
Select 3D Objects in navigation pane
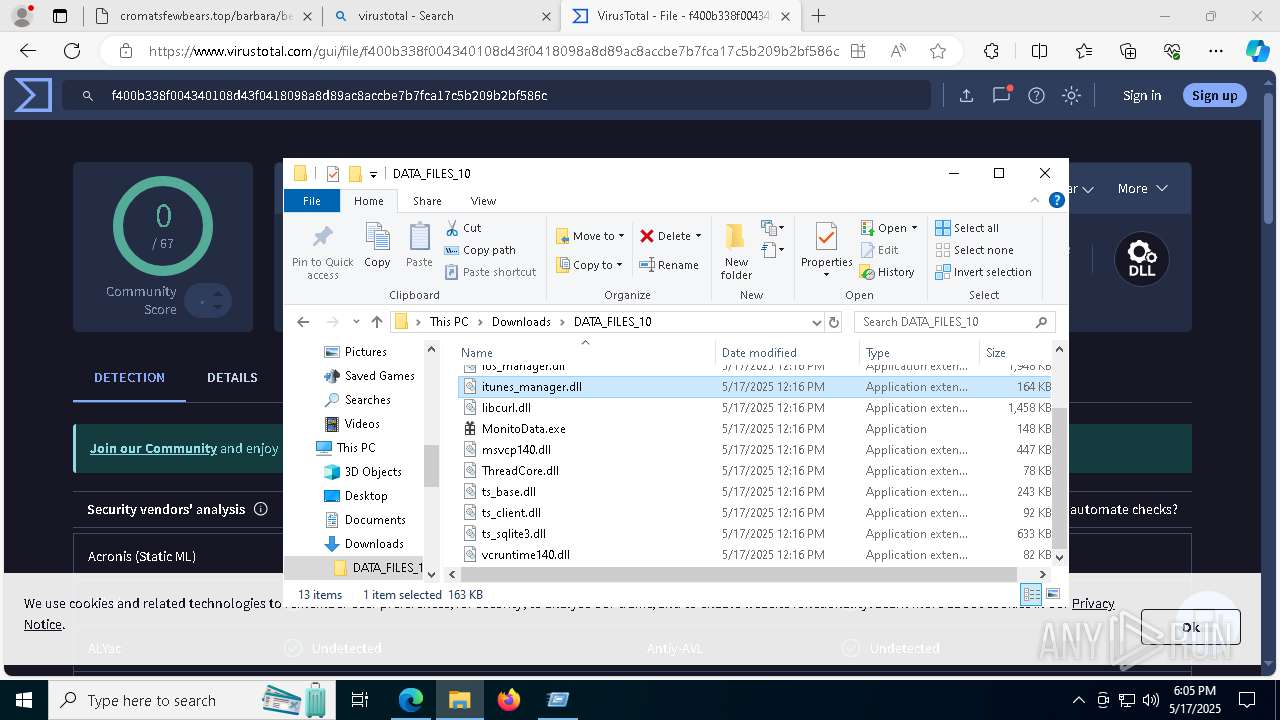[x=372, y=472]
